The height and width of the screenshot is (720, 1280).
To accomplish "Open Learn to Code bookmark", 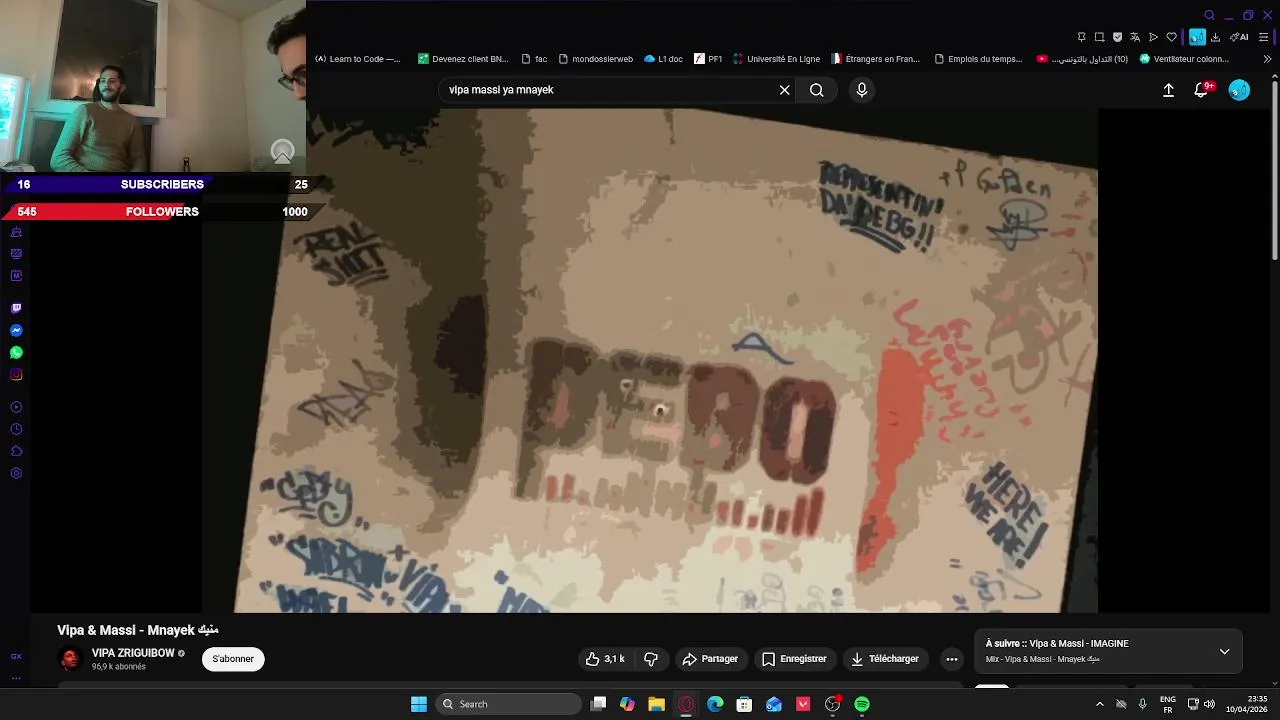I will 358,59.
